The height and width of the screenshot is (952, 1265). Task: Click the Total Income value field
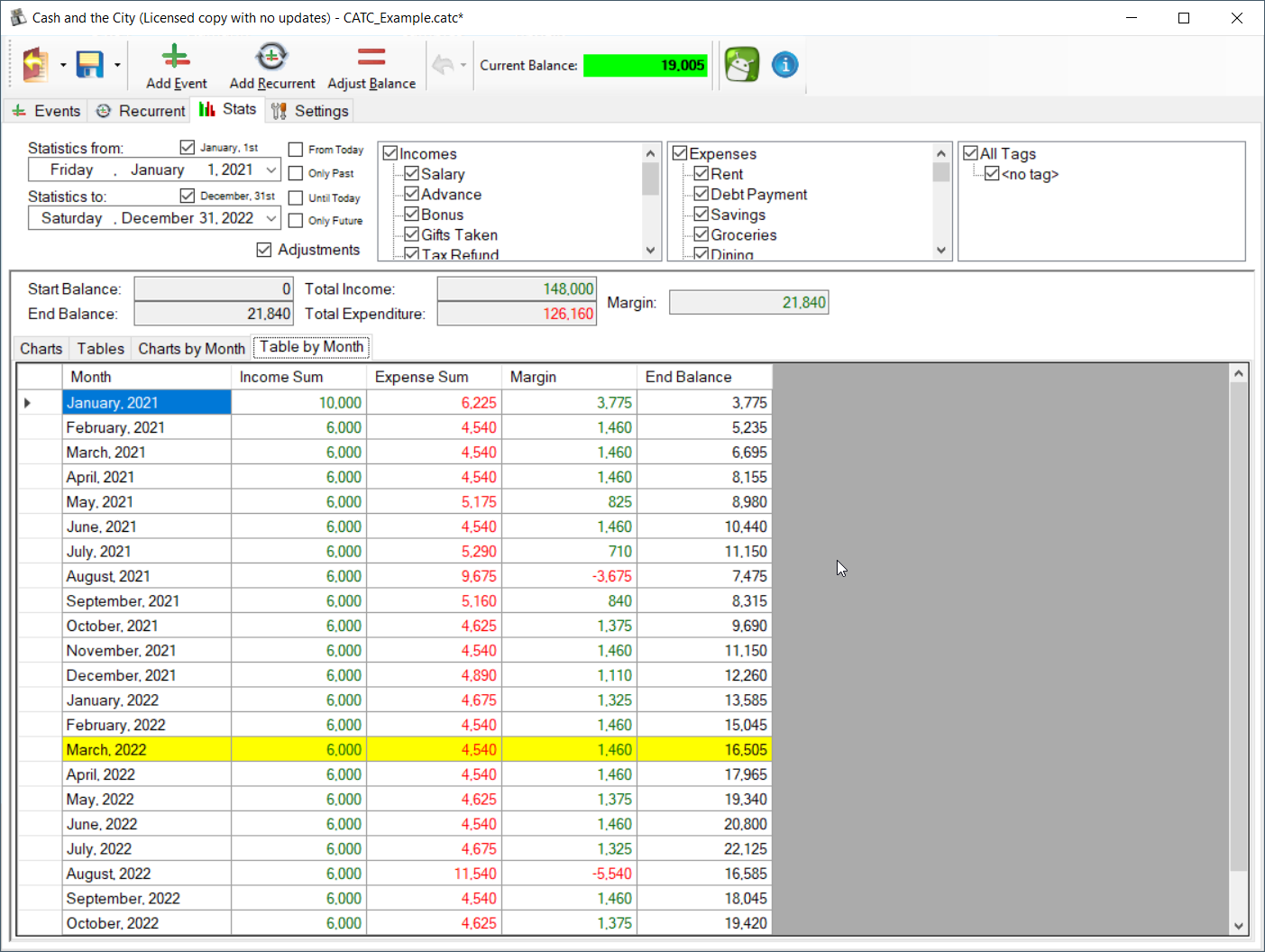click(x=517, y=288)
